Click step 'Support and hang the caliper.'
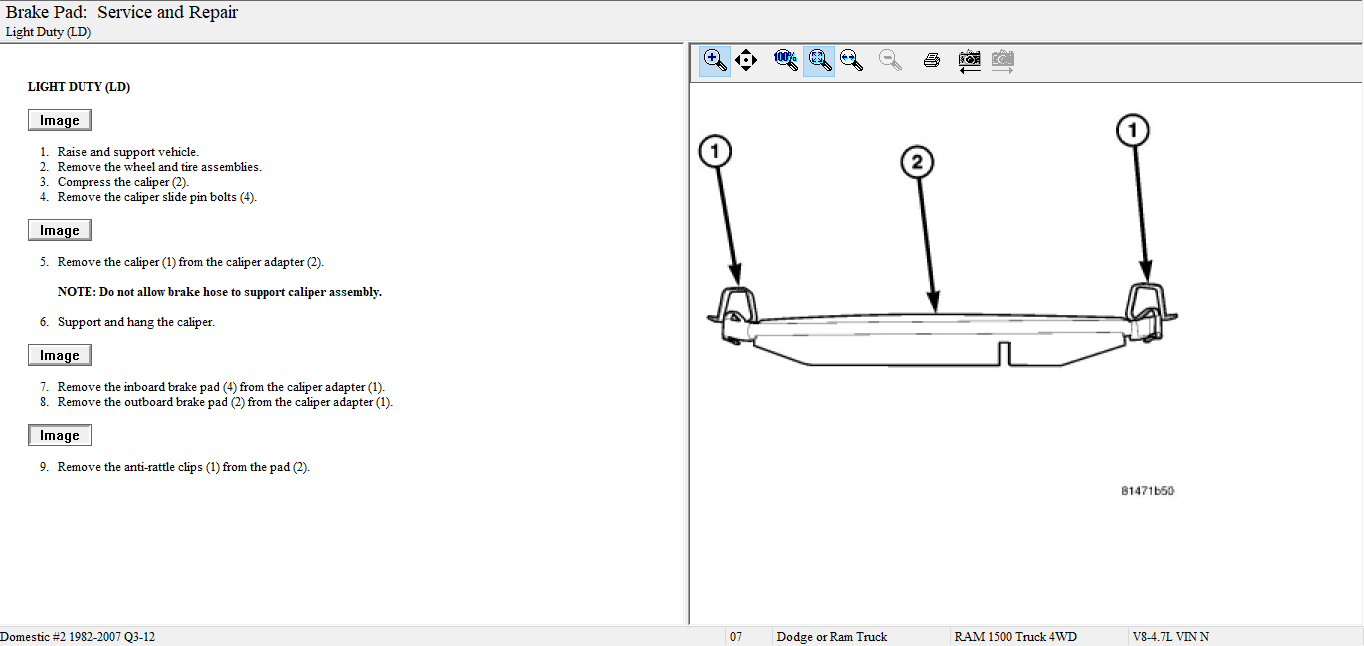The width and height of the screenshot is (1364, 646). [136, 322]
